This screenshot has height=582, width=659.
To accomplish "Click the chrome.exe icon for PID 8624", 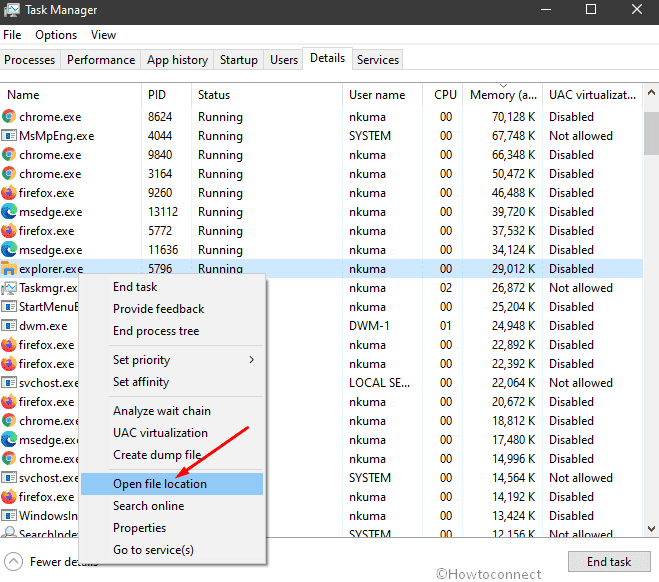I will [x=9, y=116].
